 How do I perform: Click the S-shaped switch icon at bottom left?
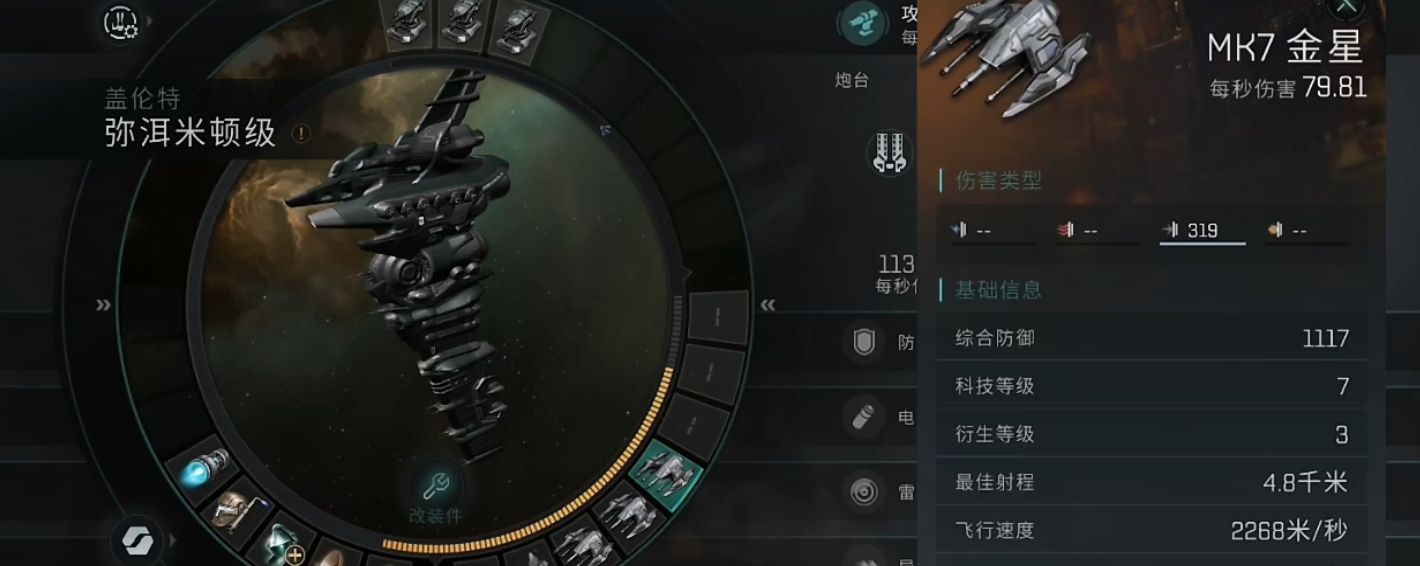point(135,541)
